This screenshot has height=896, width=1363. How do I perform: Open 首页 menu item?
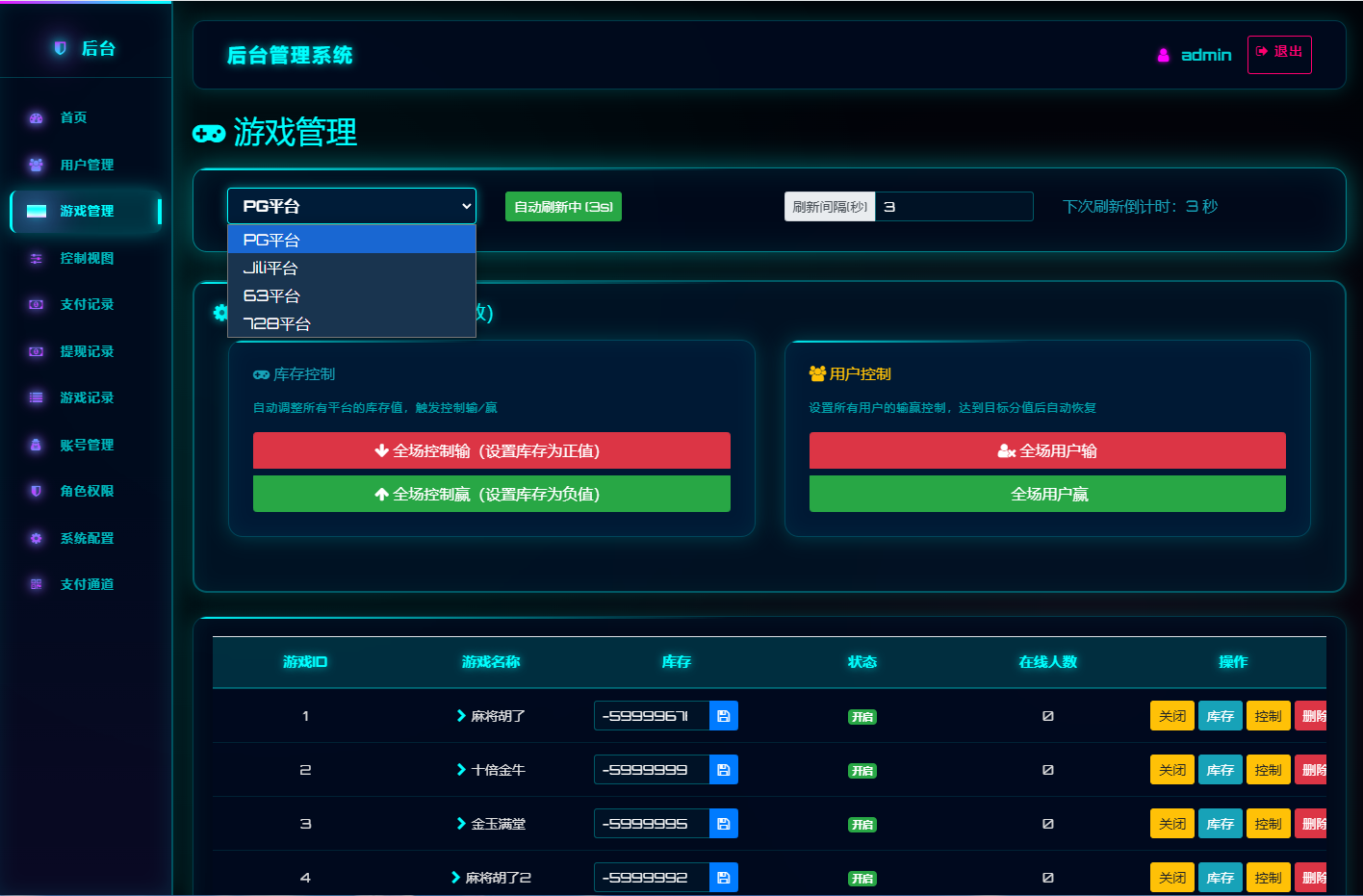(x=86, y=117)
